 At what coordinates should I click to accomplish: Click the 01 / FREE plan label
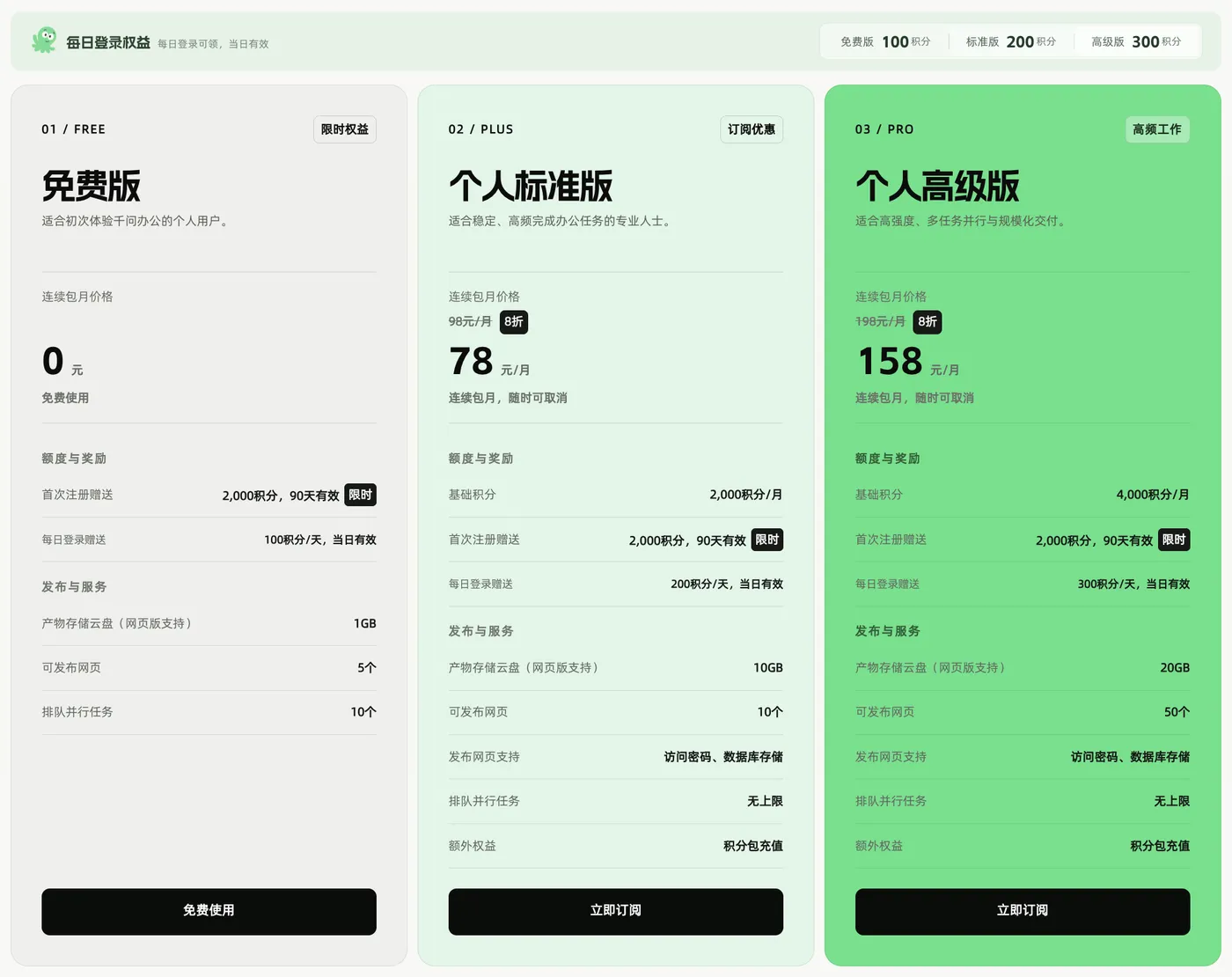[73, 129]
